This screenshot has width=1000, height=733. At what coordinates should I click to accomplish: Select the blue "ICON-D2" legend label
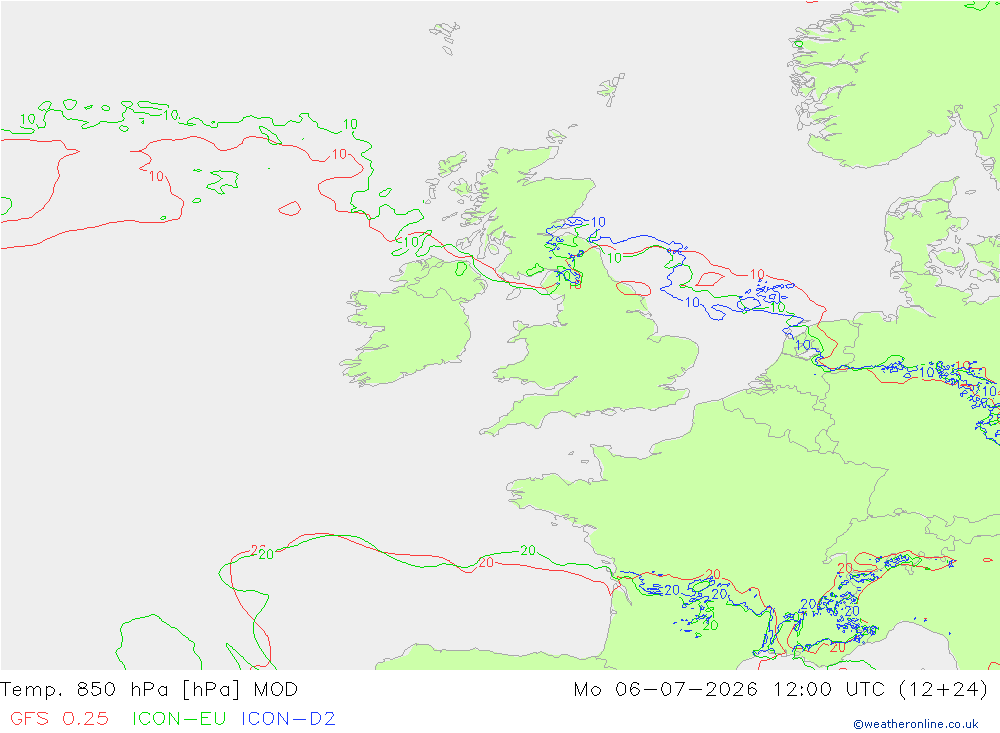(x=288, y=719)
